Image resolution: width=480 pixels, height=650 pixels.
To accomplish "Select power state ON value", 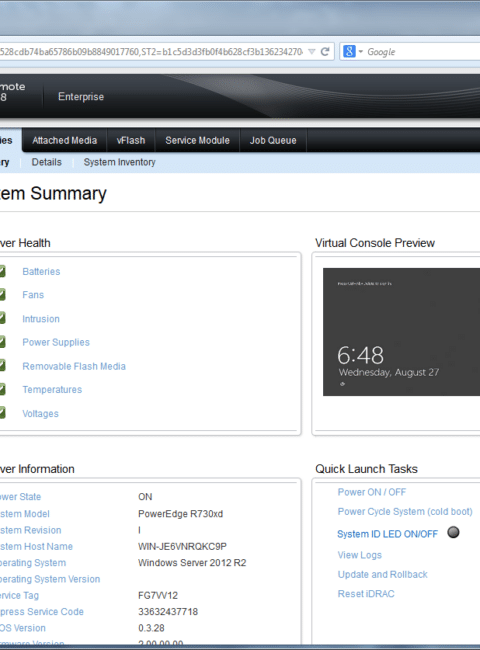I will pos(145,497).
